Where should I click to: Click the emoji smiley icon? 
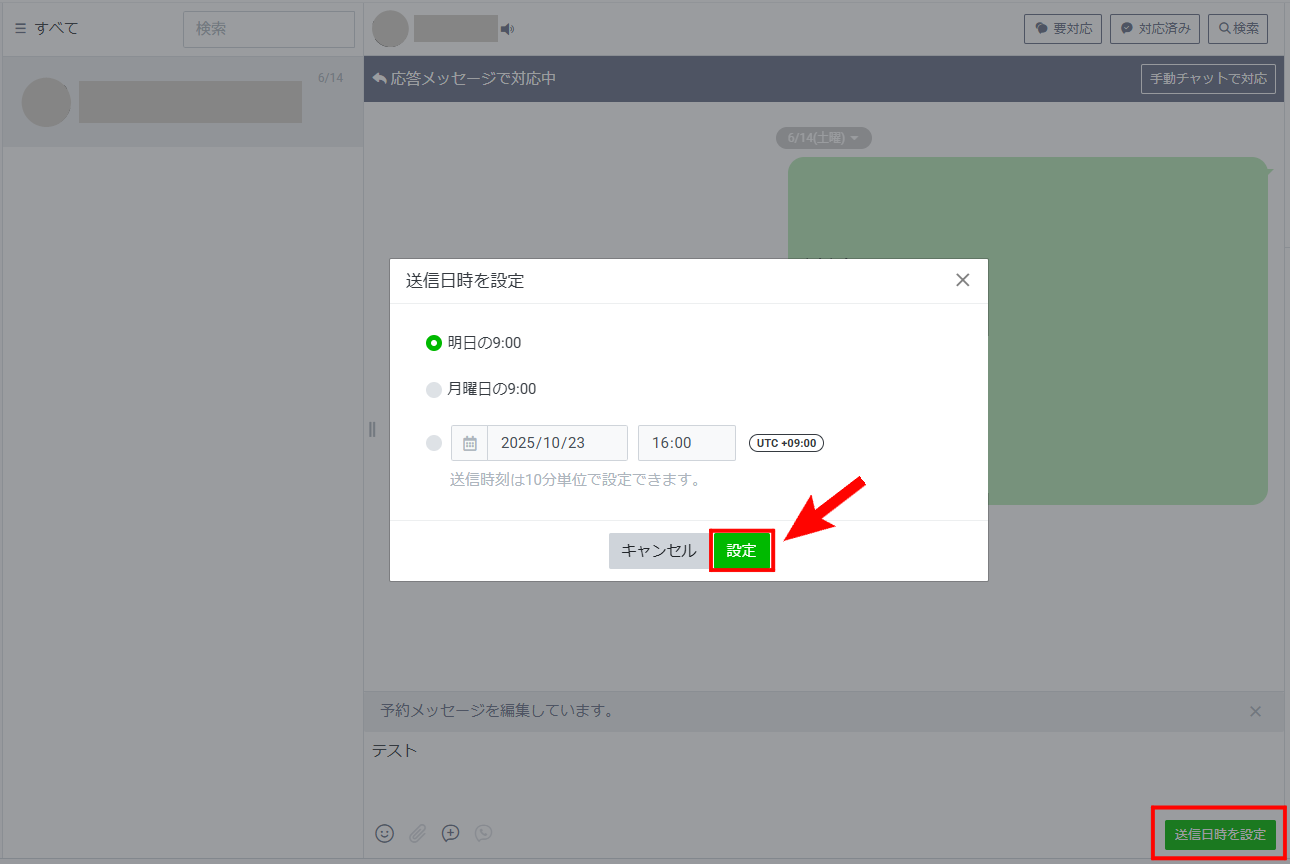pos(384,833)
